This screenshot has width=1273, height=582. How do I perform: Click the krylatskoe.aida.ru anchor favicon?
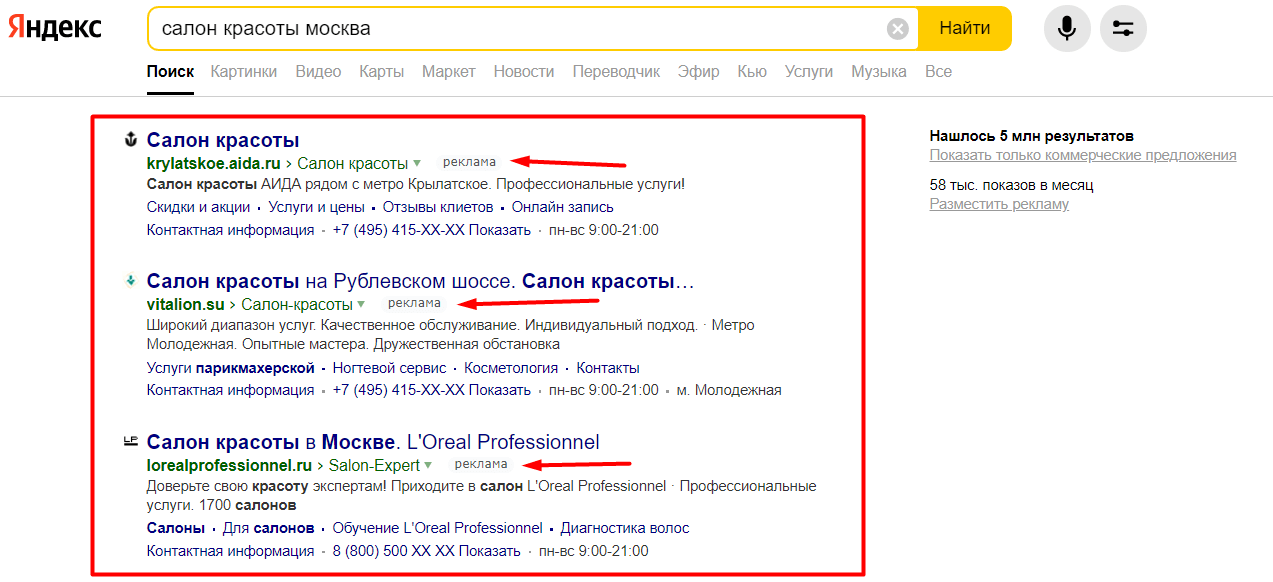(129, 139)
